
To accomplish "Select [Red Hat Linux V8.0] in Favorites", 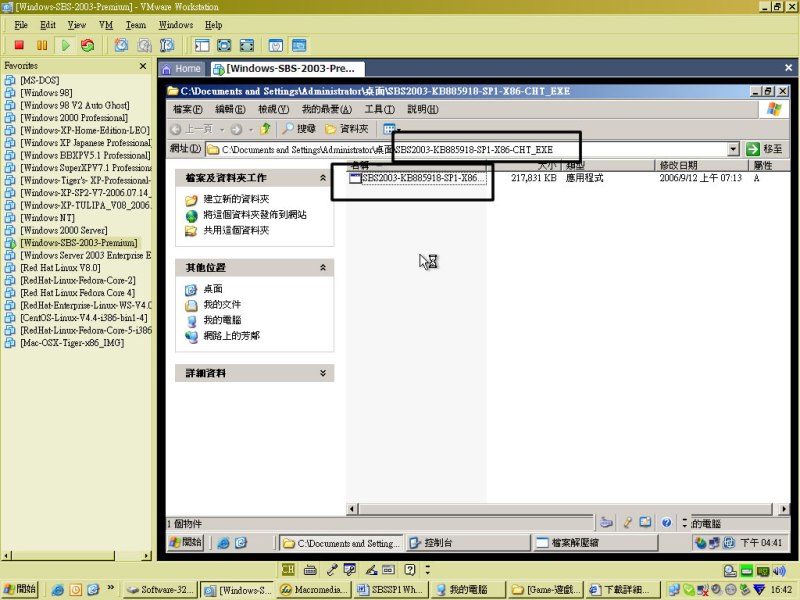I will (x=60, y=268).
